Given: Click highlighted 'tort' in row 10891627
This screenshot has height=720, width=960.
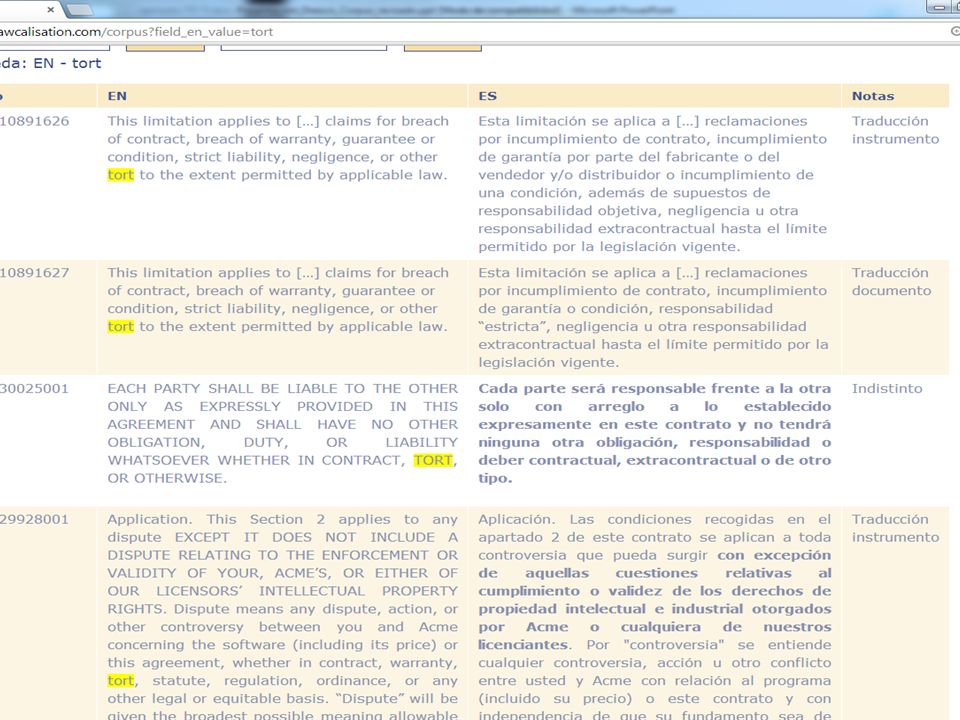Looking at the screenshot, I should click(121, 327).
